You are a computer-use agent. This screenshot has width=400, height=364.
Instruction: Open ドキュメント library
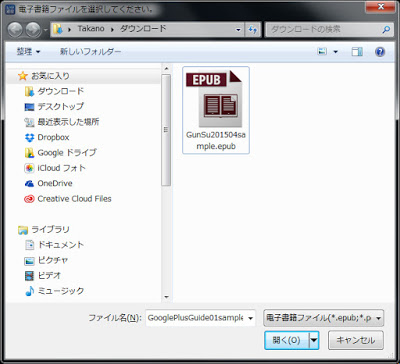coord(61,245)
